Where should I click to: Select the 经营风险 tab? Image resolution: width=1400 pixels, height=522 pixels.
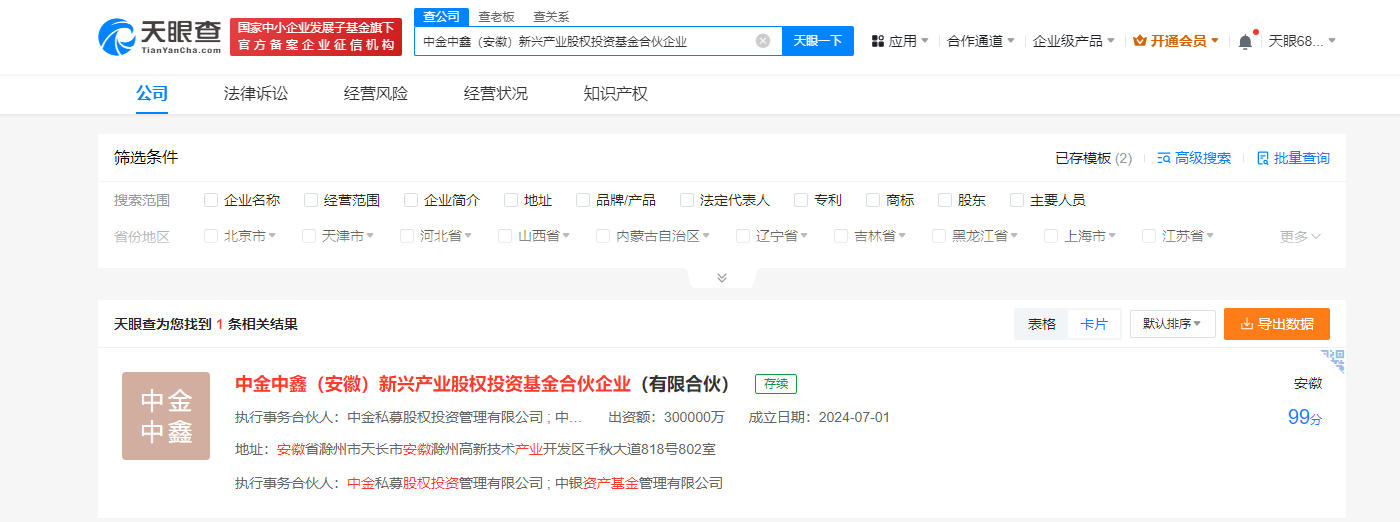click(x=376, y=94)
